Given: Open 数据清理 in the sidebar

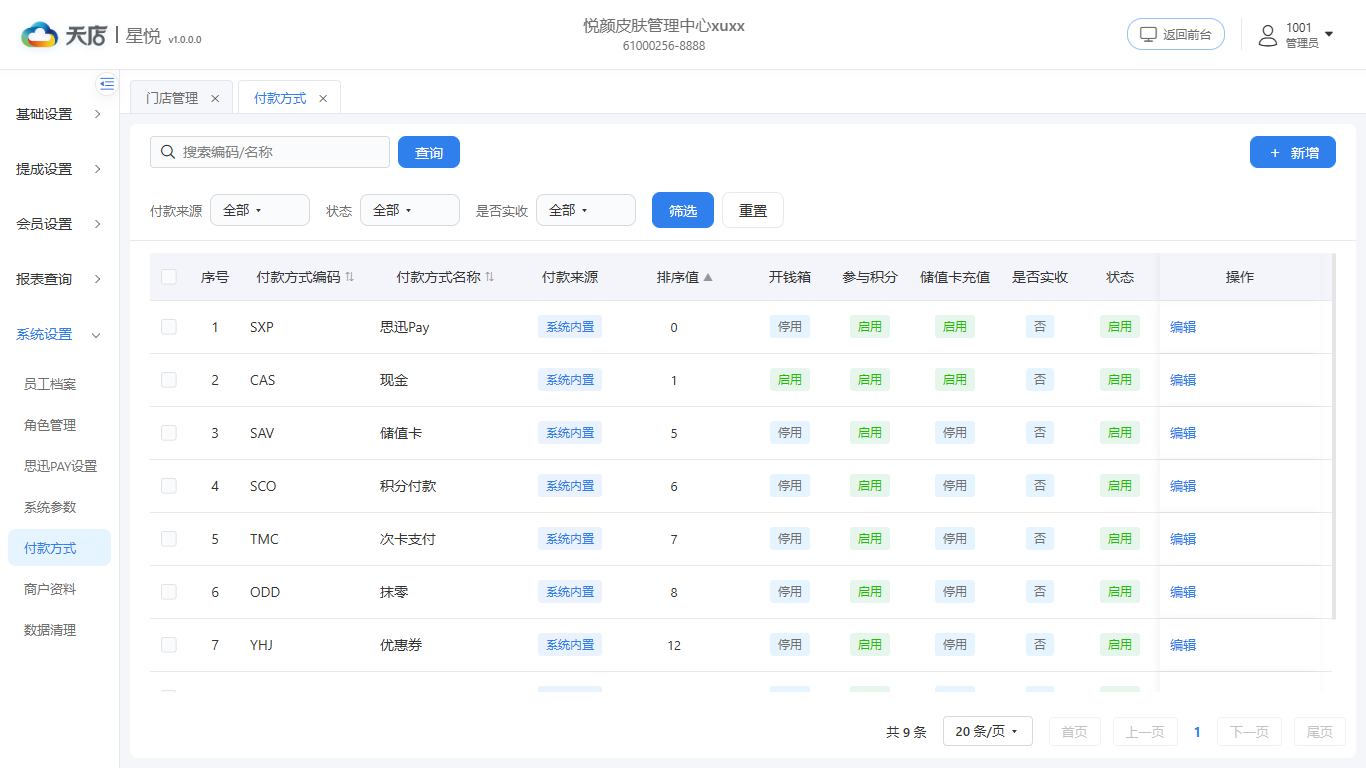Looking at the screenshot, I should 50,630.
